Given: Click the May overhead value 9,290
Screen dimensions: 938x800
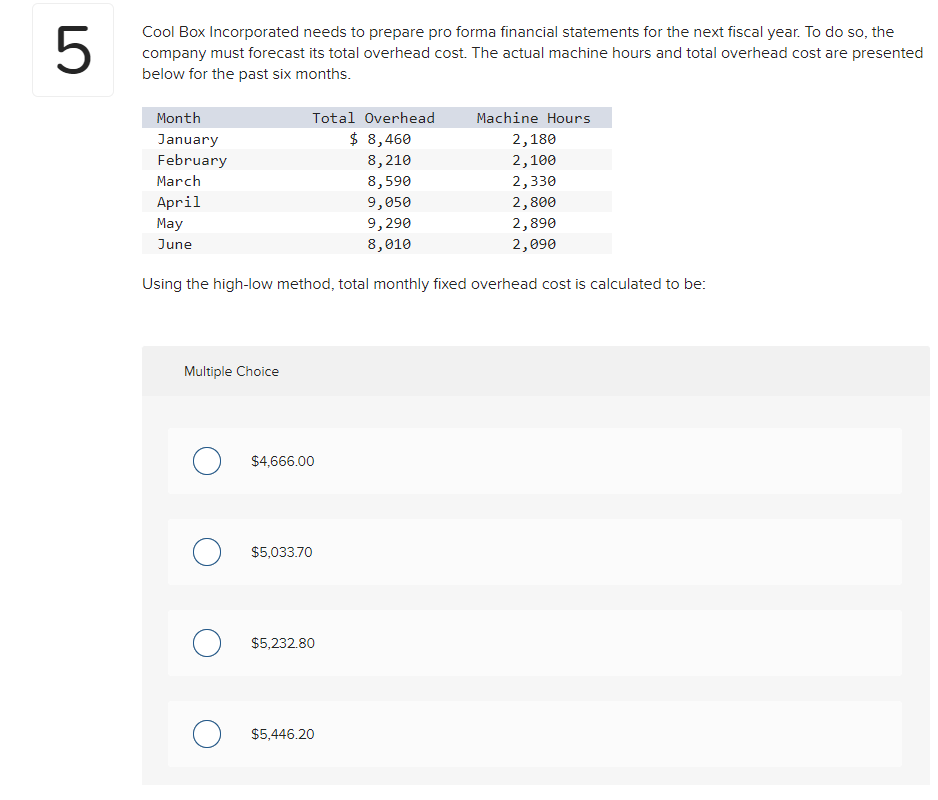Looking at the screenshot, I should 389,223.
